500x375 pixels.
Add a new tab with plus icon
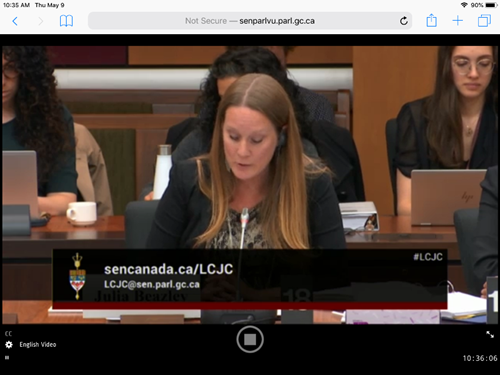[x=458, y=21]
